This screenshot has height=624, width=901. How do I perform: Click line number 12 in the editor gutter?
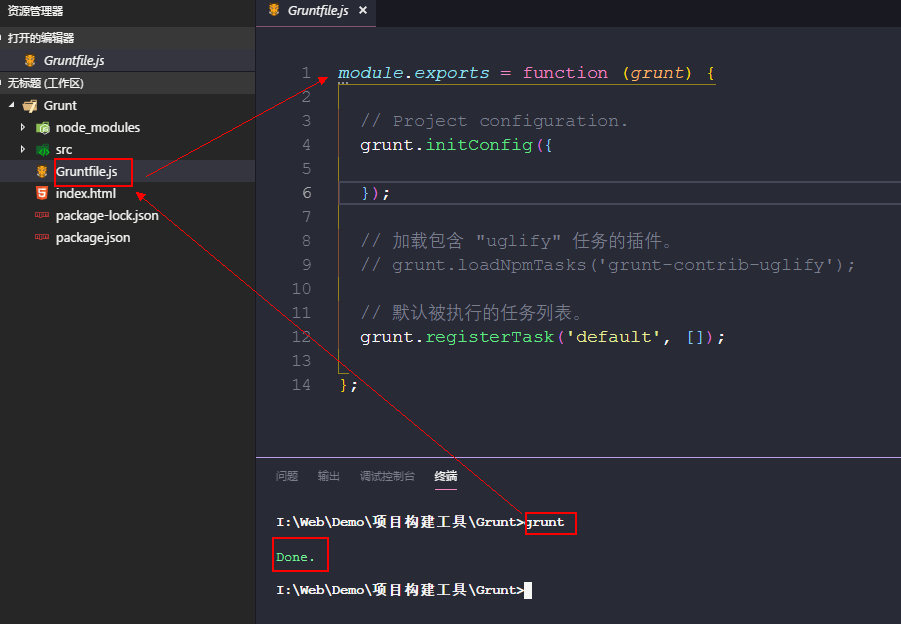click(301, 337)
